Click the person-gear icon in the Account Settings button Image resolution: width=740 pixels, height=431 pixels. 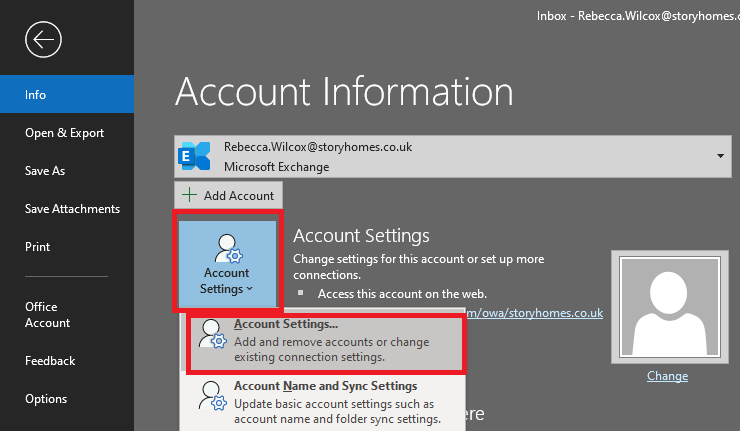point(228,248)
